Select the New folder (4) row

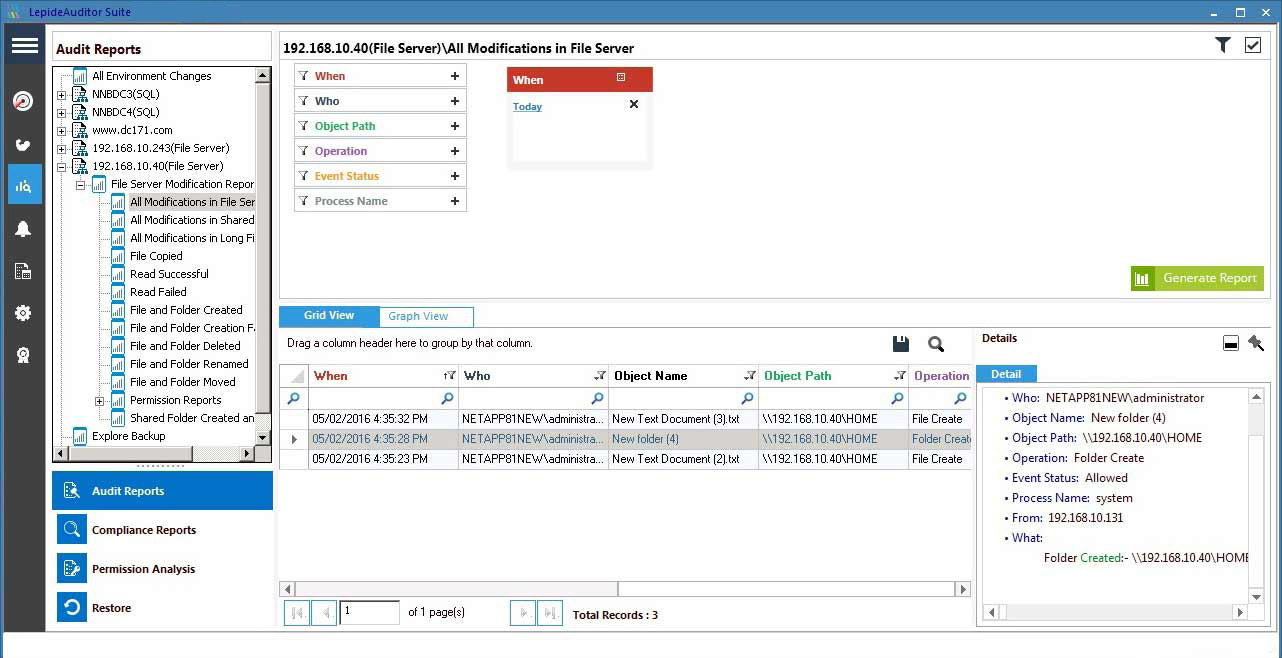pyautogui.click(x=625, y=439)
